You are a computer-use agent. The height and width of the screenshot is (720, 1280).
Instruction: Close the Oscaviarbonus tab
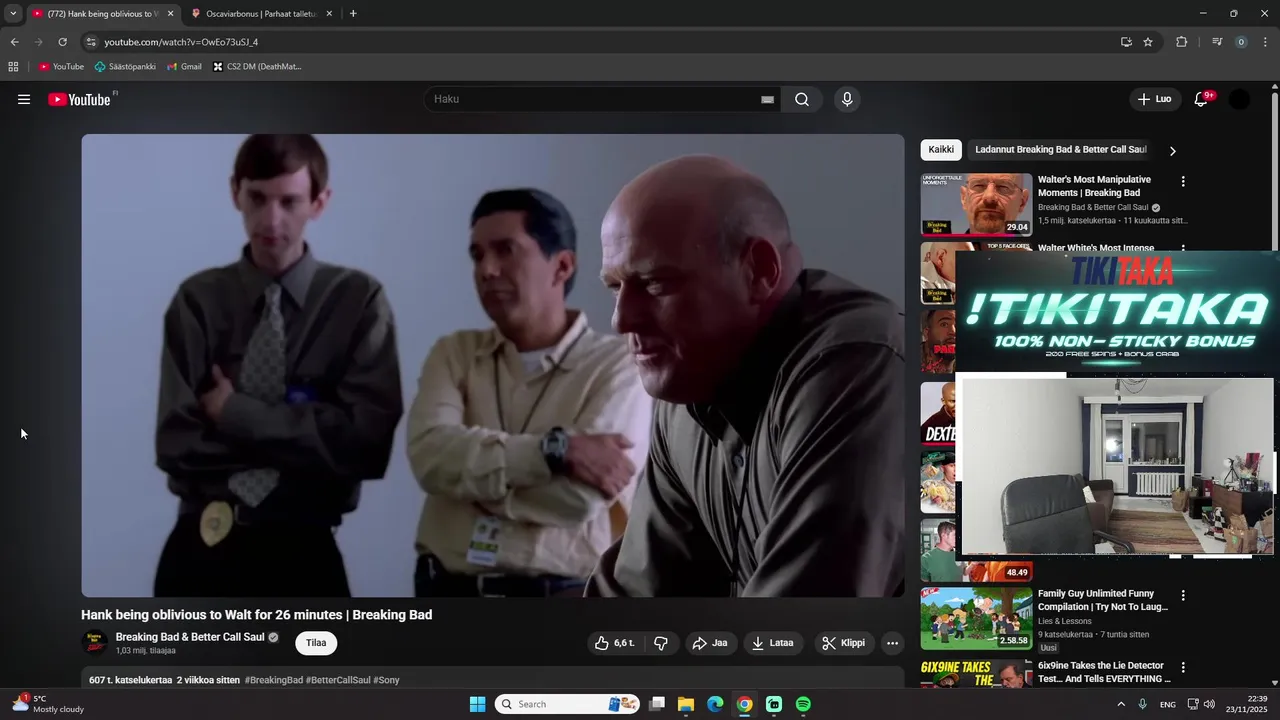tap(329, 14)
